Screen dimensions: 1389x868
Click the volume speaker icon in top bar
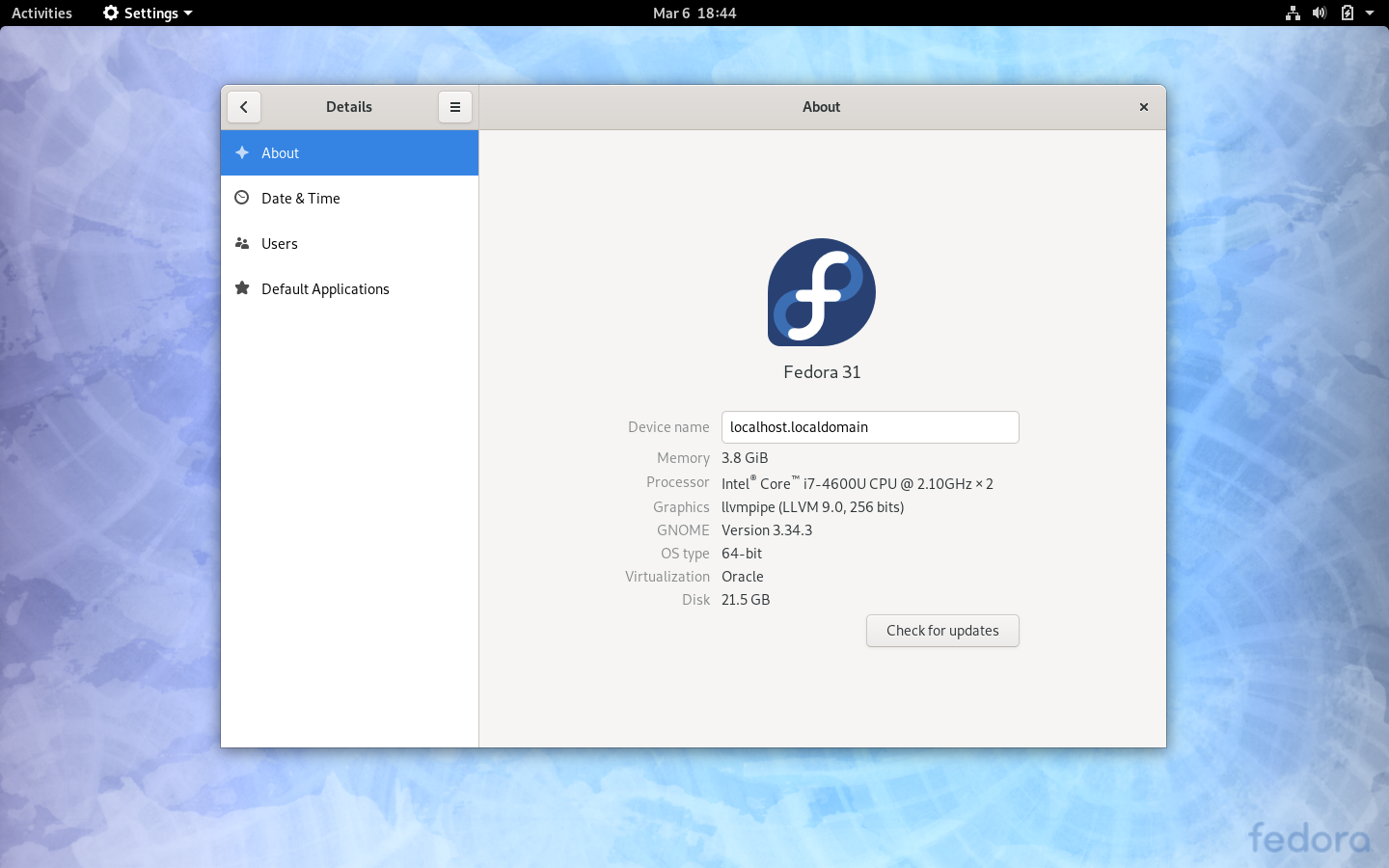coord(1320,13)
